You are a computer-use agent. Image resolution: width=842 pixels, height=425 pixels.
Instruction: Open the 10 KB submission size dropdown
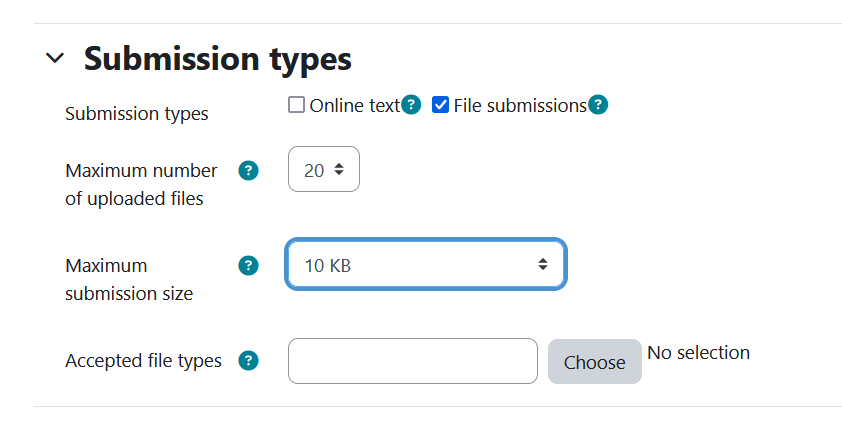(426, 264)
